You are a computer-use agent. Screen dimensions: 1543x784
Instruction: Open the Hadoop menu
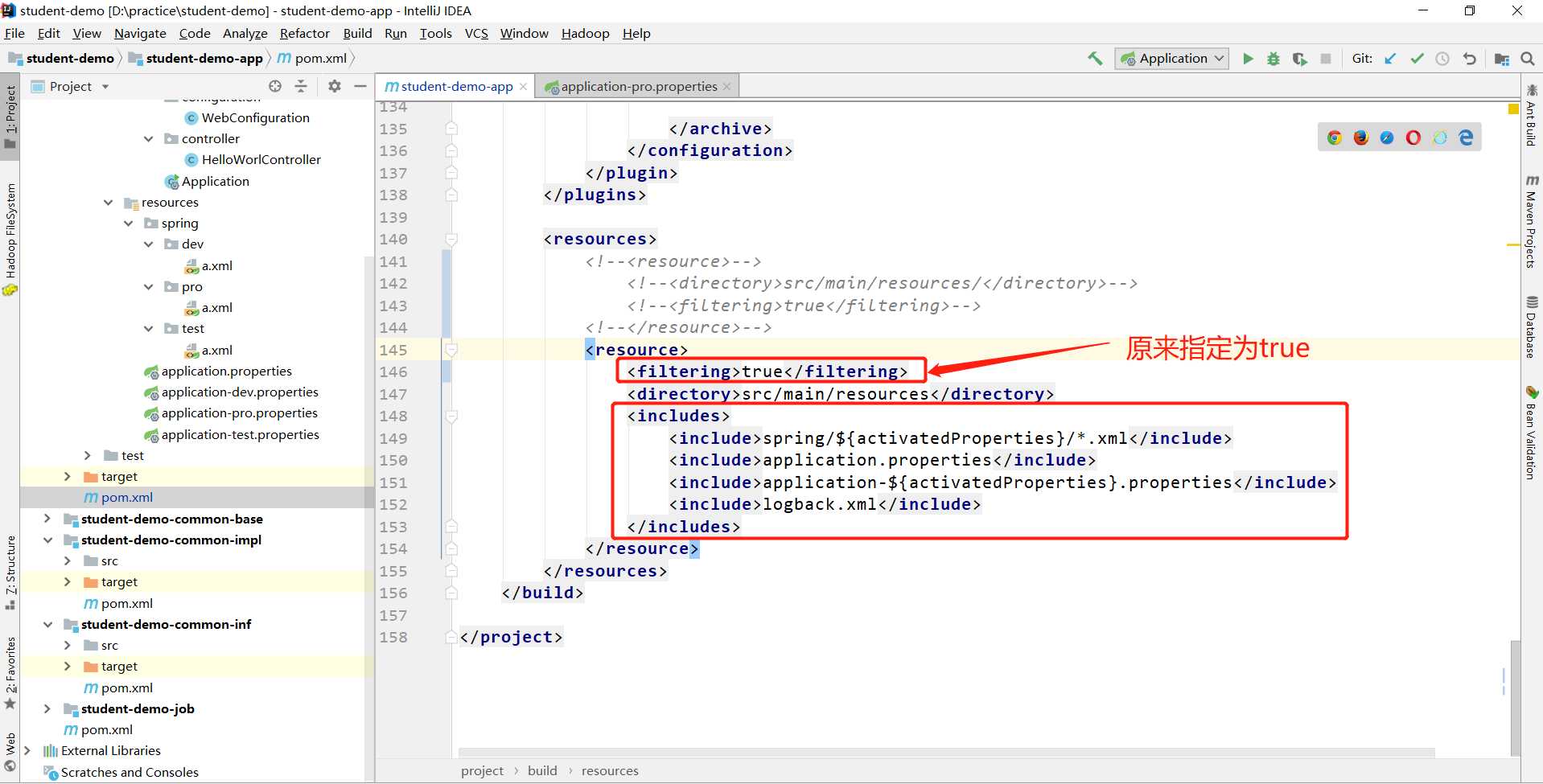(x=586, y=34)
